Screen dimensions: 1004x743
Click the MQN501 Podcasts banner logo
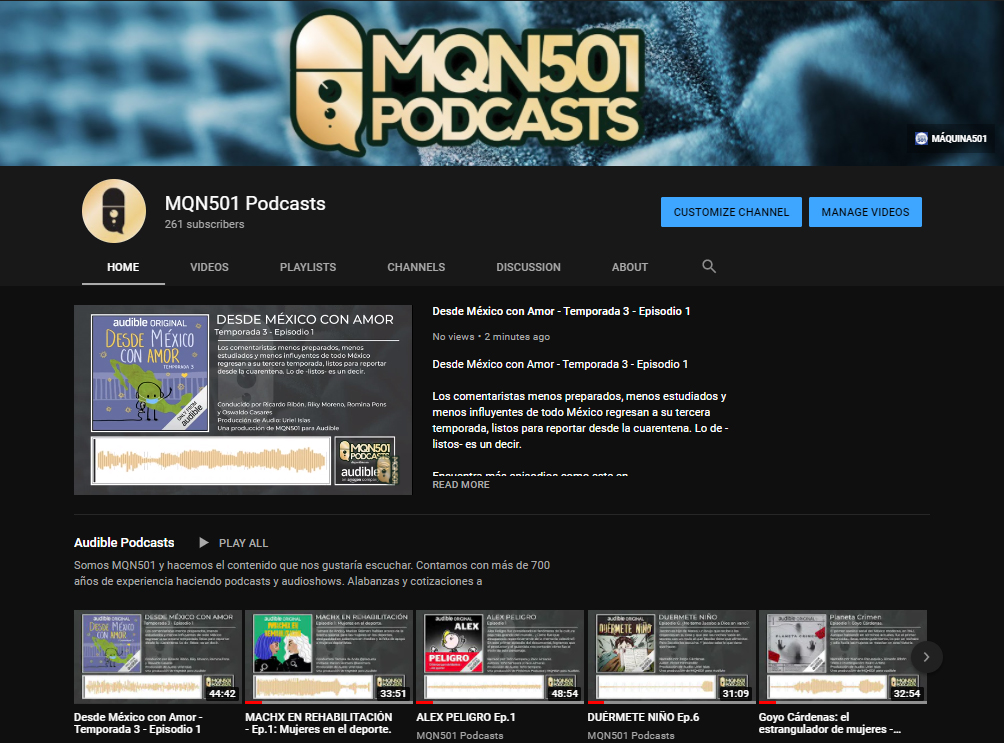pos(466,83)
